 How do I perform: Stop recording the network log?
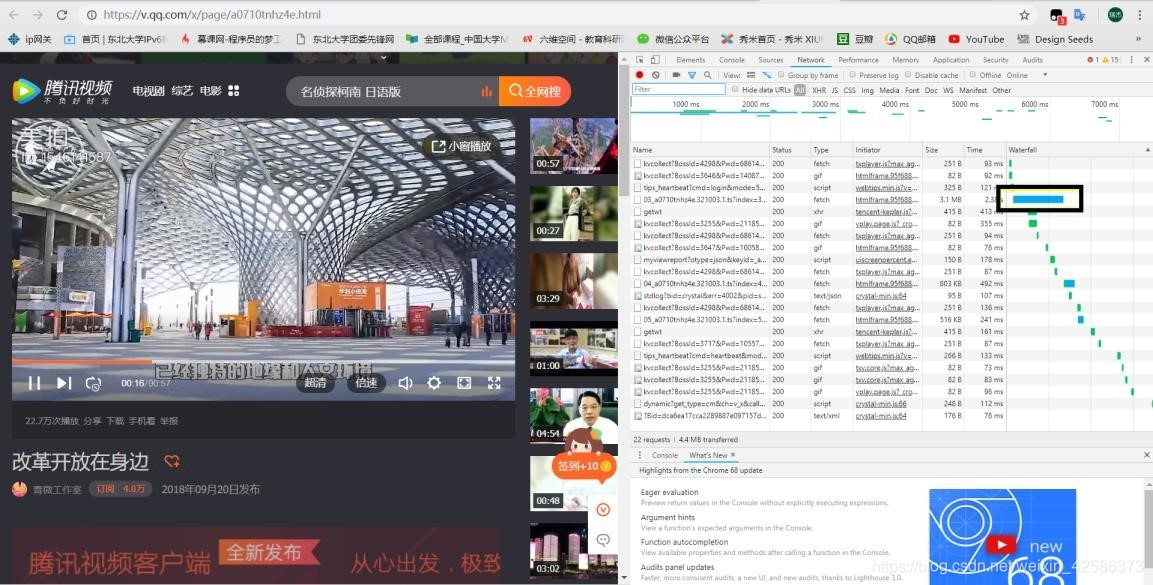(640, 75)
